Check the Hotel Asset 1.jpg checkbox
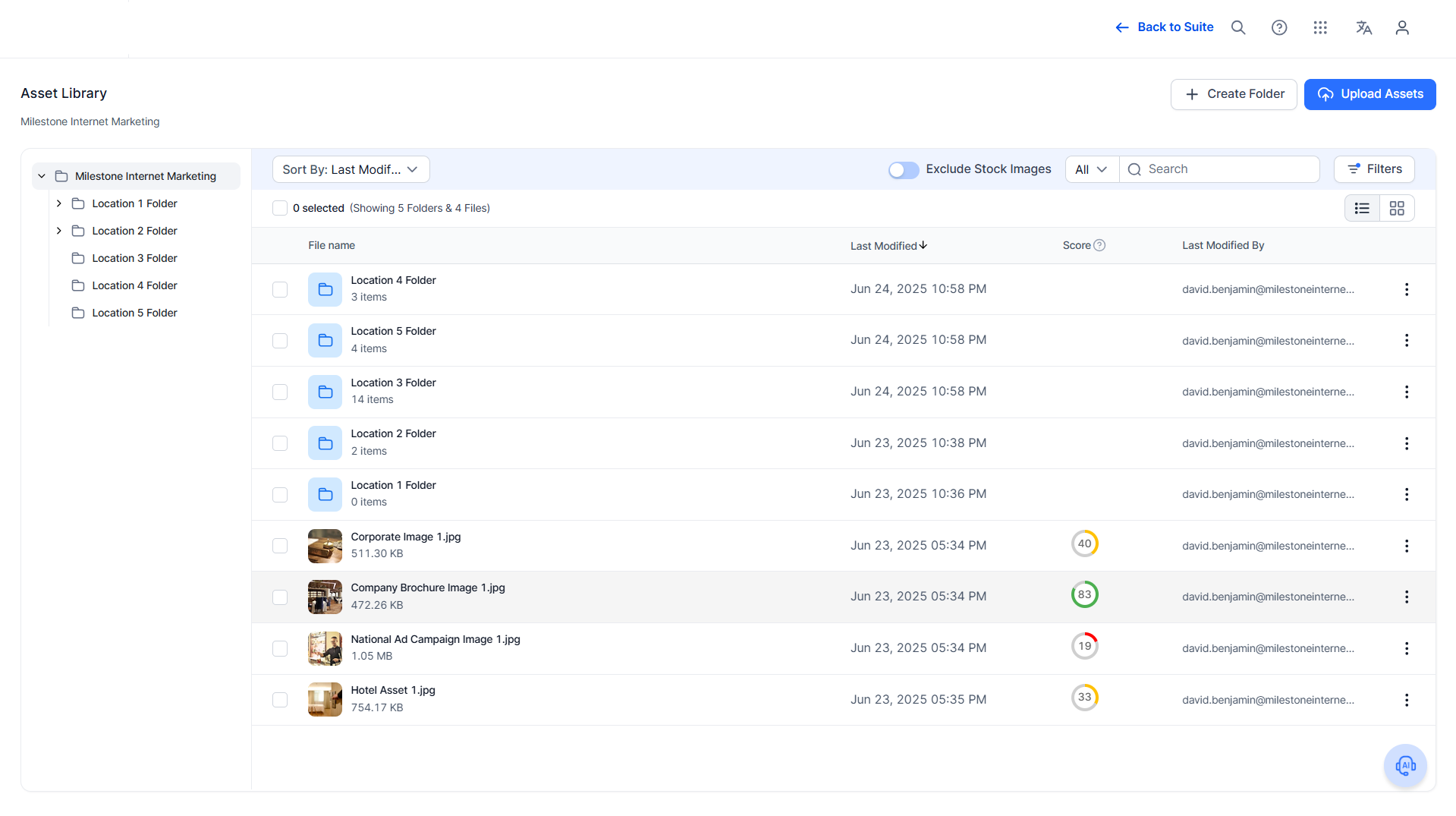This screenshot has height=816, width=1456. [280, 700]
